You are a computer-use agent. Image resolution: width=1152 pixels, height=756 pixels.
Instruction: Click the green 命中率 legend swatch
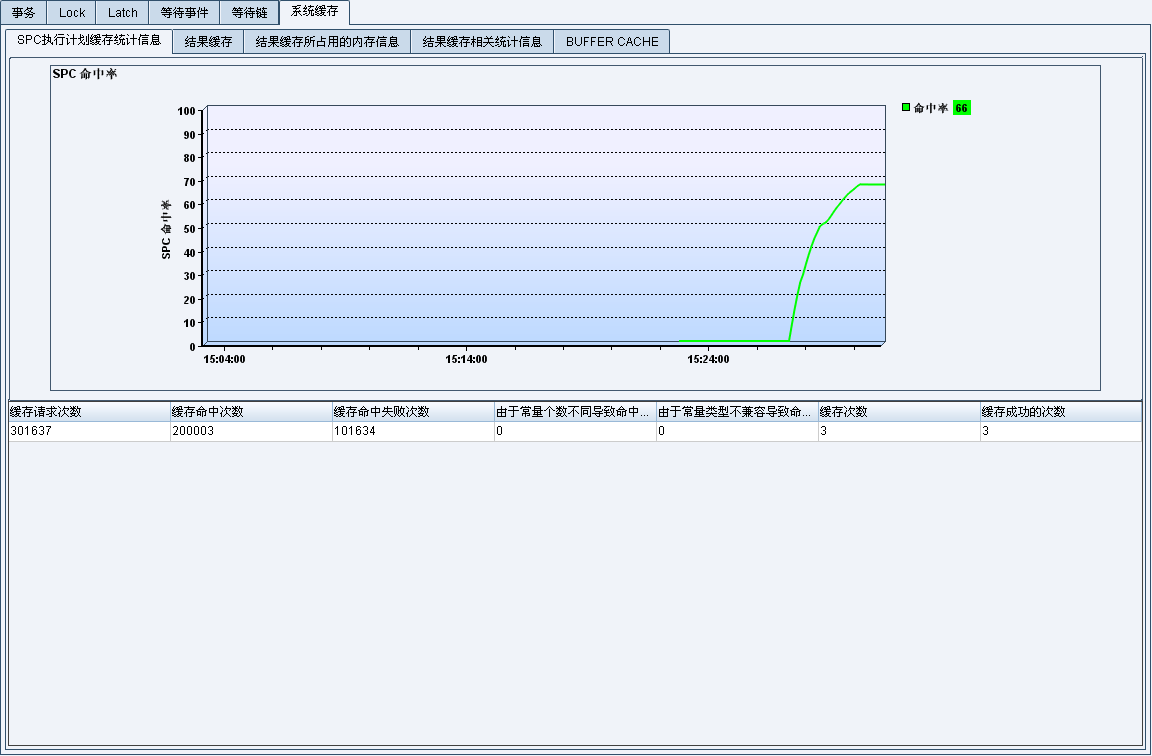pos(906,107)
